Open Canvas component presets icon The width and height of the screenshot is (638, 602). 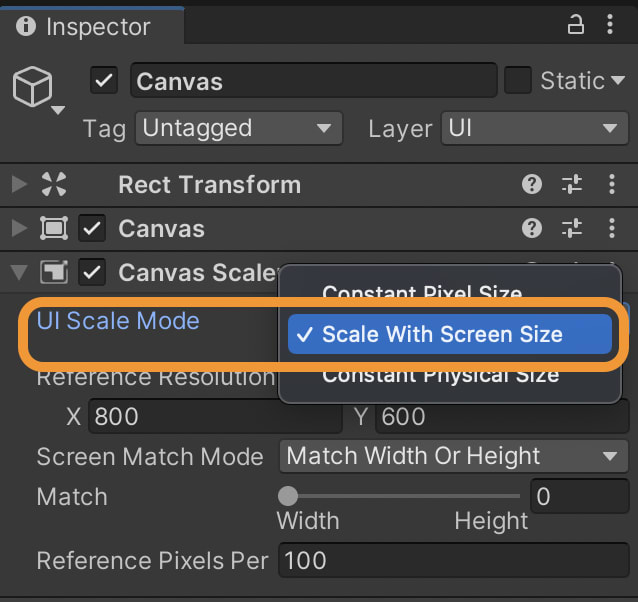click(572, 228)
